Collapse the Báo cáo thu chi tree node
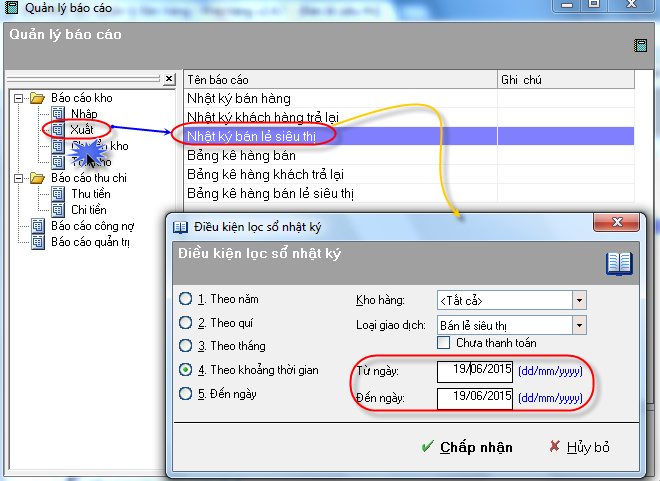Viewport: 660px width, 481px height. coord(19,178)
